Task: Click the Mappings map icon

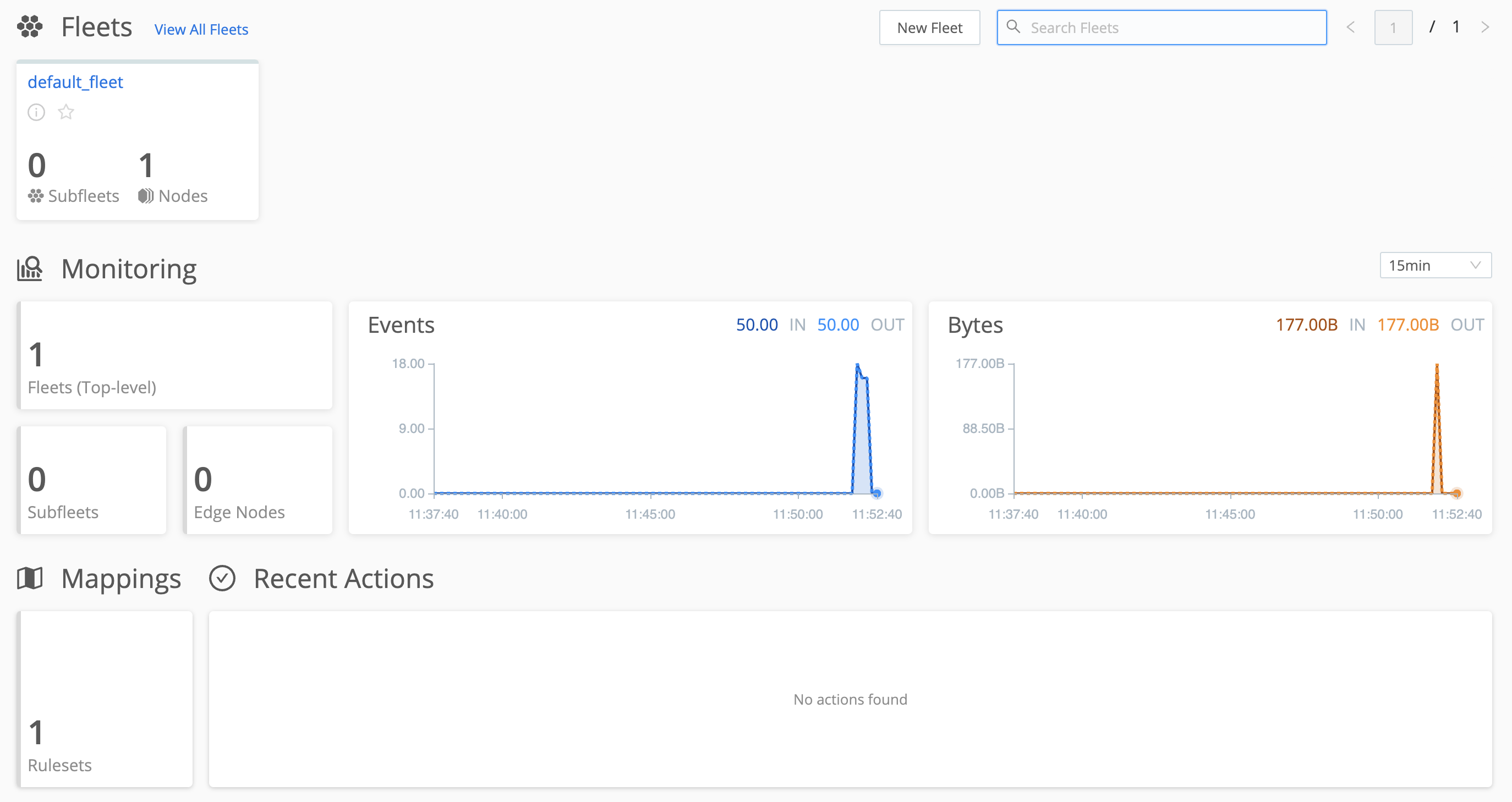Action: 30,579
